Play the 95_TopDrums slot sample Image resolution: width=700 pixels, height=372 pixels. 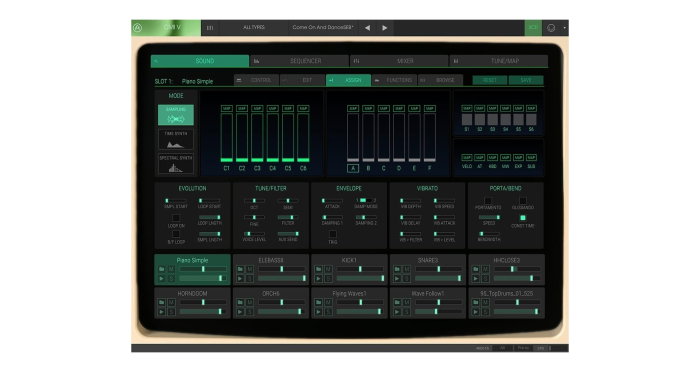(x=476, y=312)
